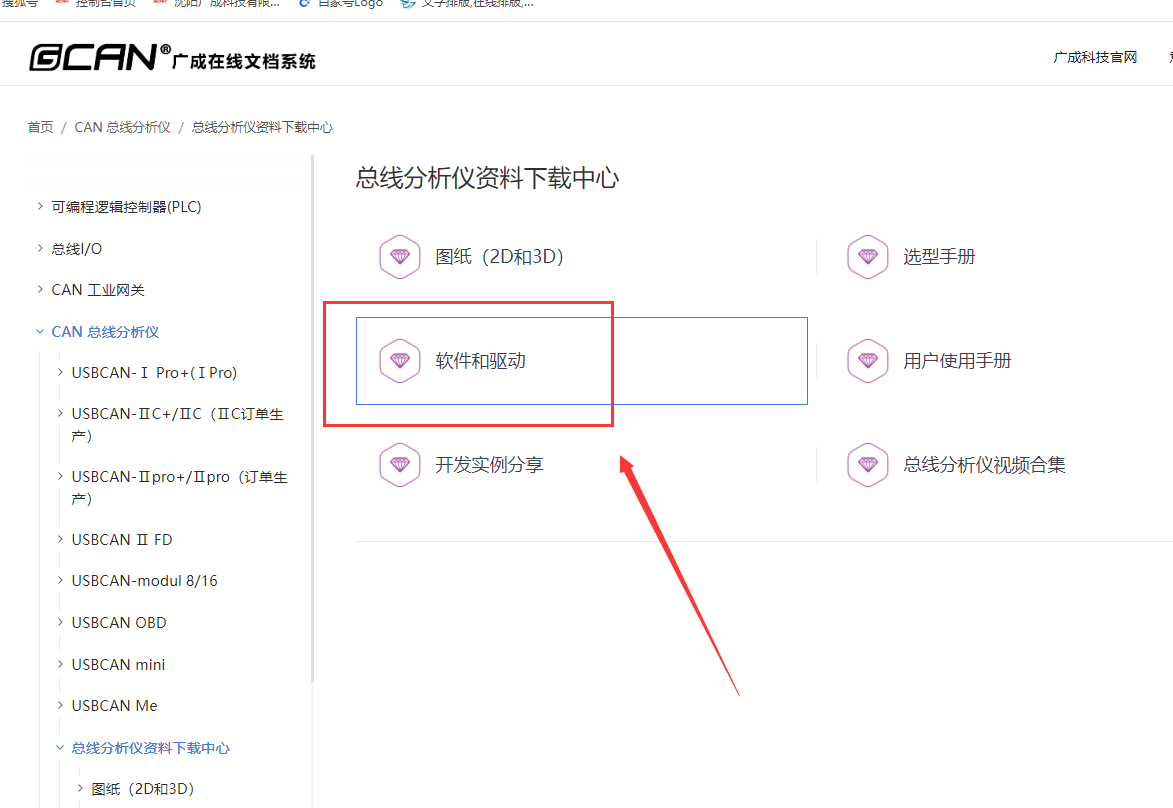Click the diamond icon beside 选型手册

tap(867, 257)
